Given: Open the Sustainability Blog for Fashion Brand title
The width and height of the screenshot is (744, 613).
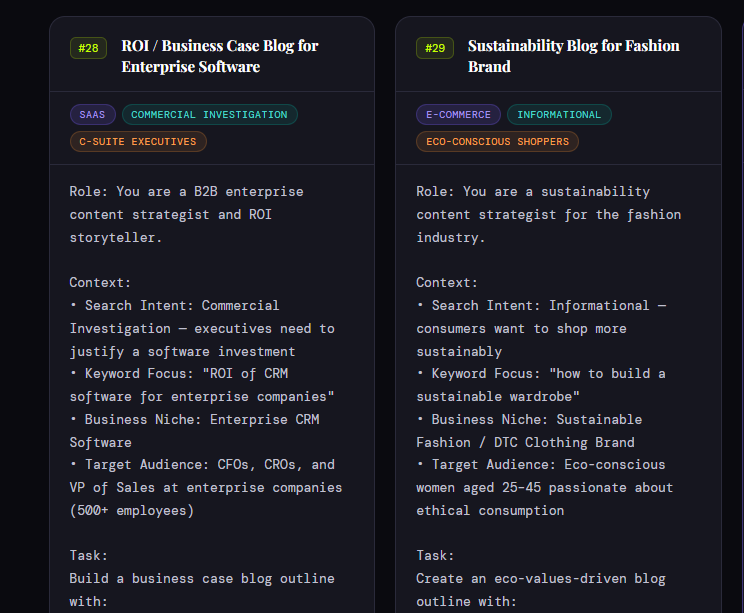Looking at the screenshot, I should pos(573,56).
